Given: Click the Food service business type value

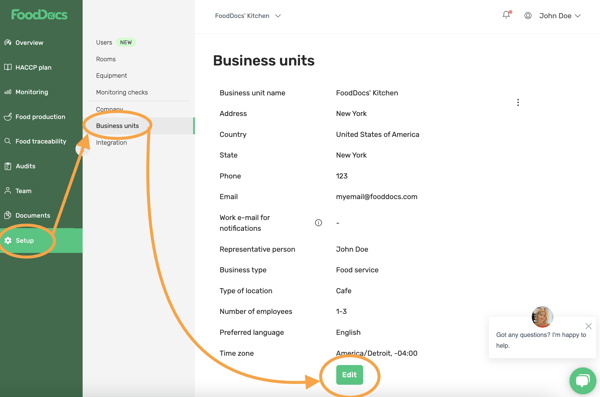Looking at the screenshot, I should coord(357,270).
